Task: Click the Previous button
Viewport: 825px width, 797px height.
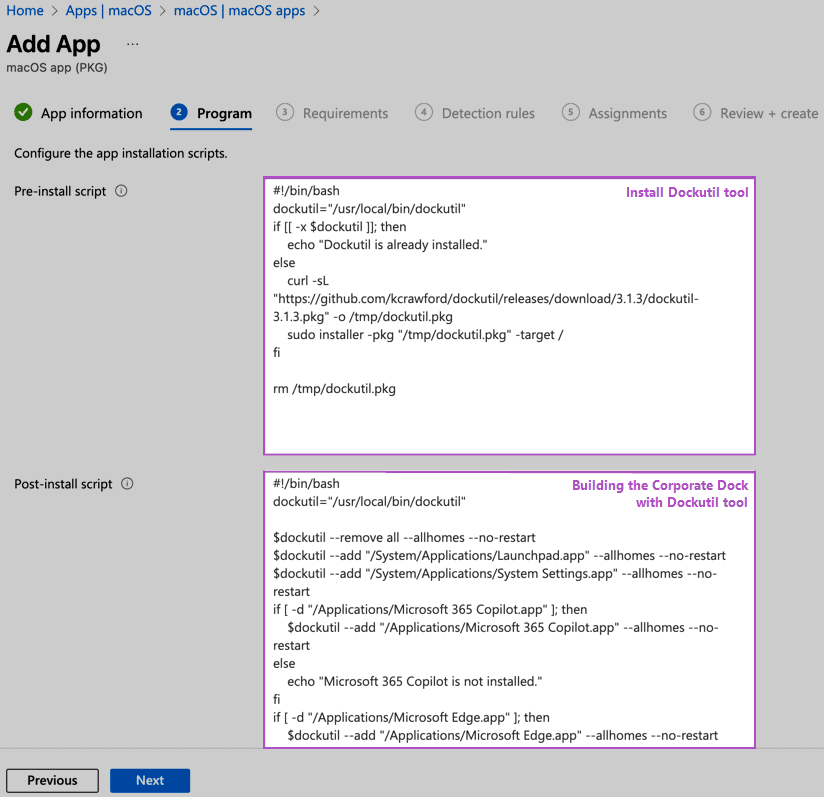Action: point(52,780)
